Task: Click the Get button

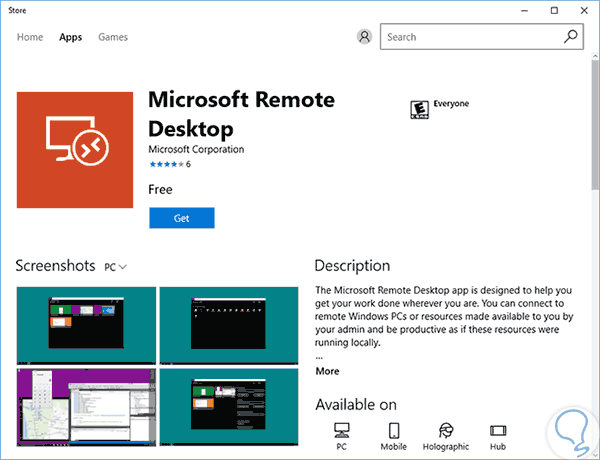Action: pyautogui.click(x=182, y=218)
